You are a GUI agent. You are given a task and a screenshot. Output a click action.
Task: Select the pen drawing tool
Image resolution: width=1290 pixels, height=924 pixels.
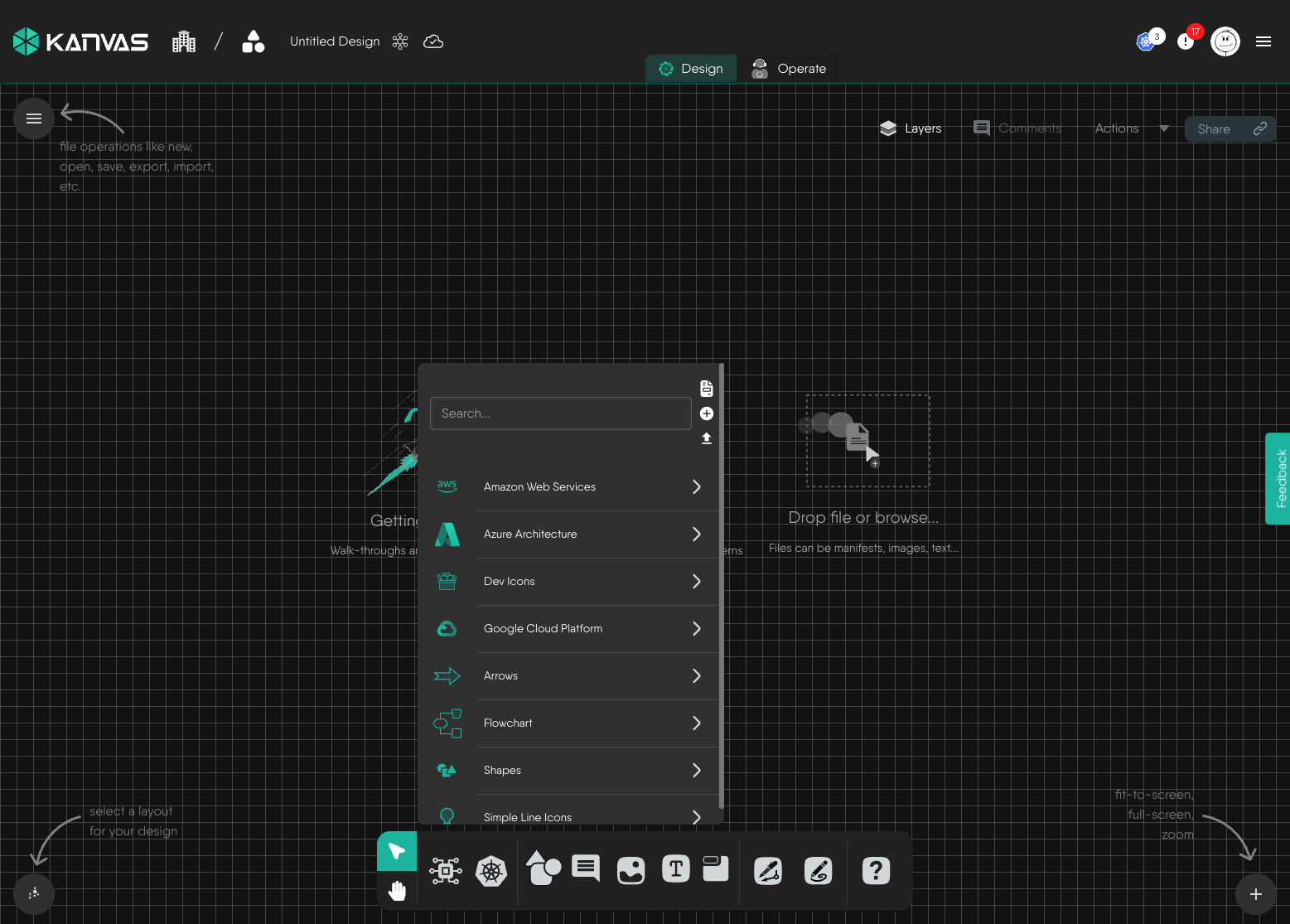(x=768, y=871)
